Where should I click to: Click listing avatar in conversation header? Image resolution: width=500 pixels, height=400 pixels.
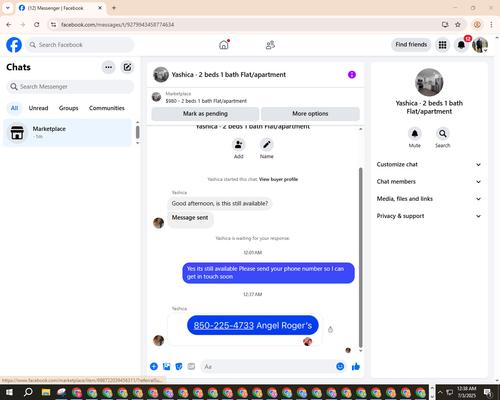161,74
